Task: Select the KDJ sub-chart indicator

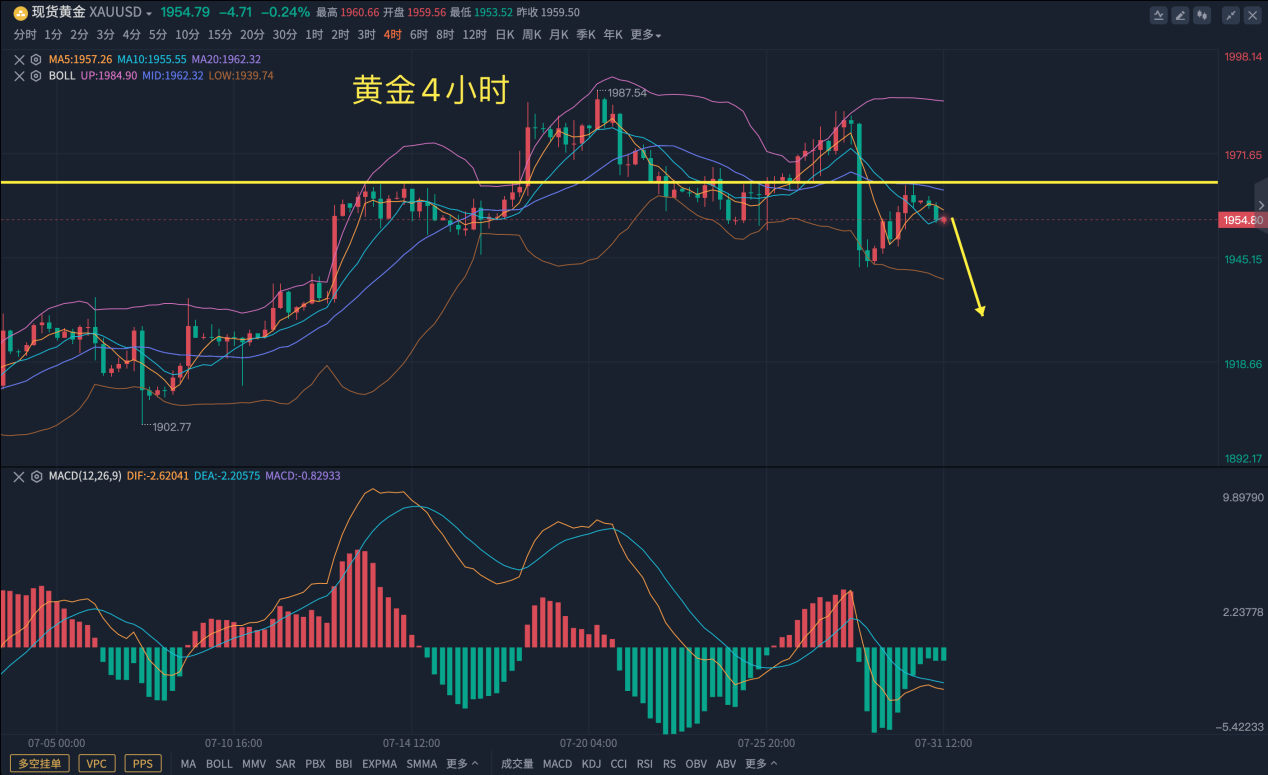Action: coord(591,764)
